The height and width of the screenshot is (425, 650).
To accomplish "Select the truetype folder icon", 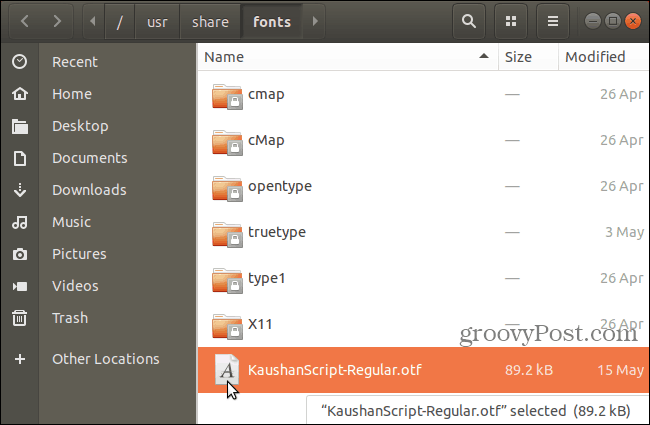I will [x=227, y=234].
